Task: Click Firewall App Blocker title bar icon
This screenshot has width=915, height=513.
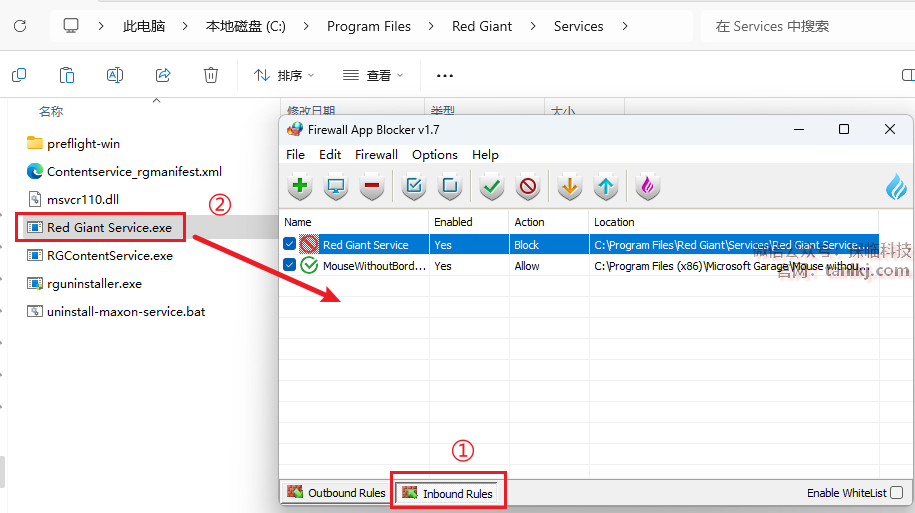Action: (x=295, y=129)
